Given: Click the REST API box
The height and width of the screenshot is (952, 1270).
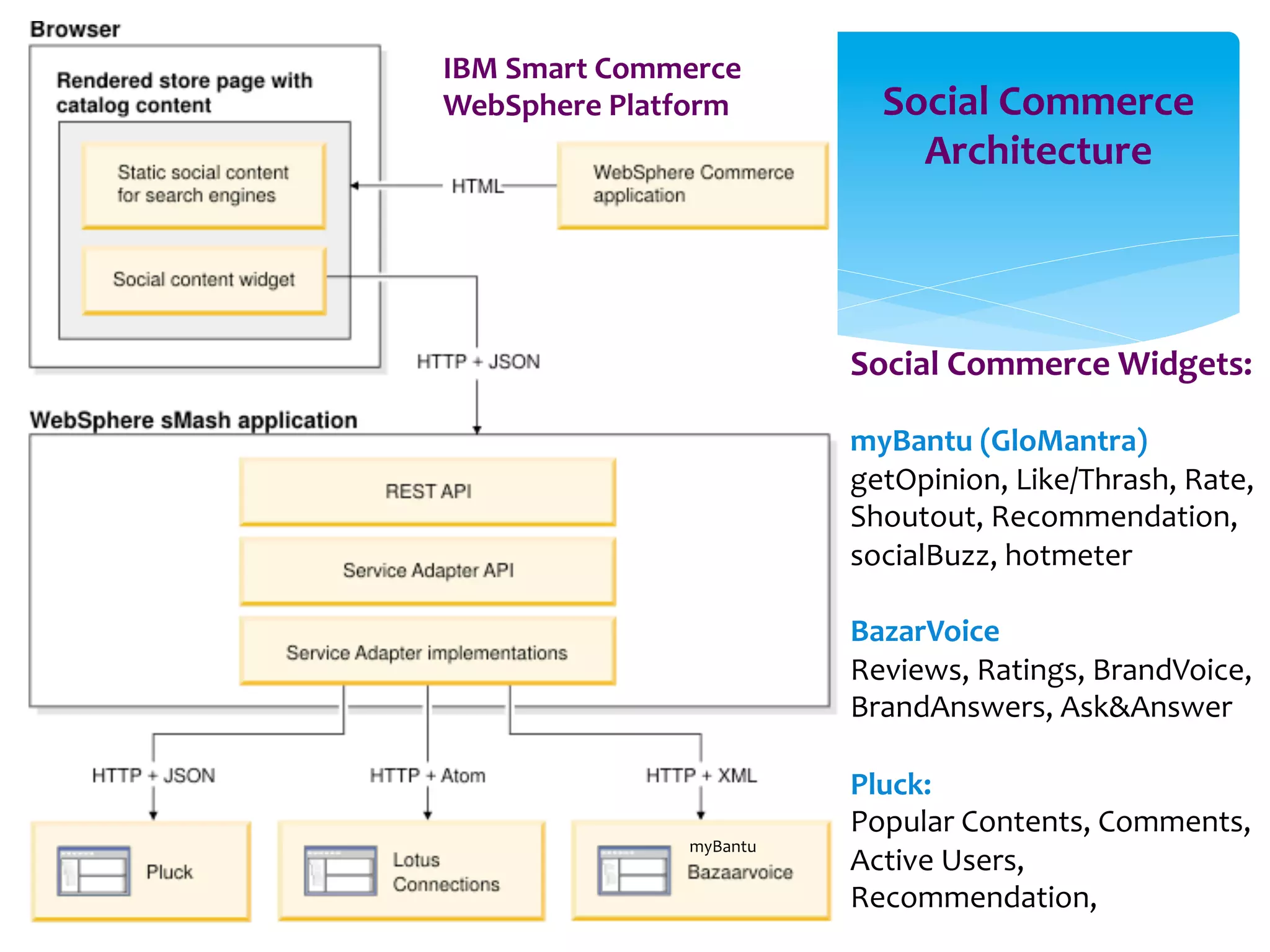Looking at the screenshot, I should coord(428,491).
